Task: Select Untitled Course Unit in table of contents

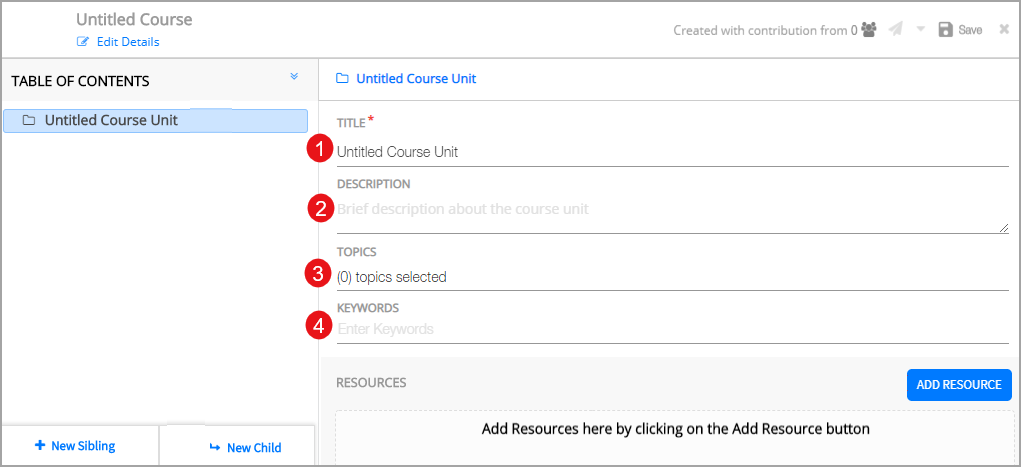Action: click(111, 120)
